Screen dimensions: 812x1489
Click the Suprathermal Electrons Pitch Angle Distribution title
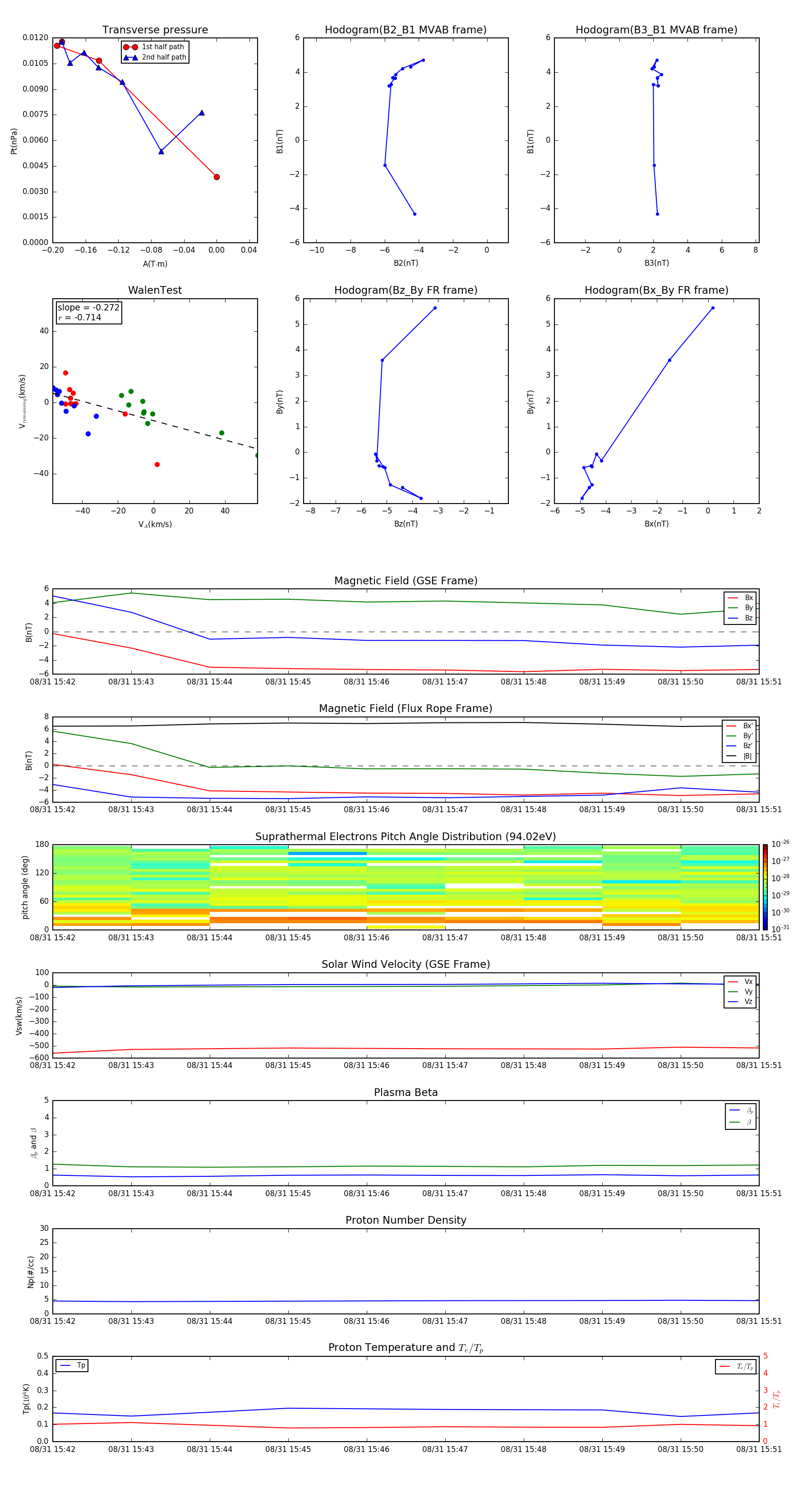406,837
